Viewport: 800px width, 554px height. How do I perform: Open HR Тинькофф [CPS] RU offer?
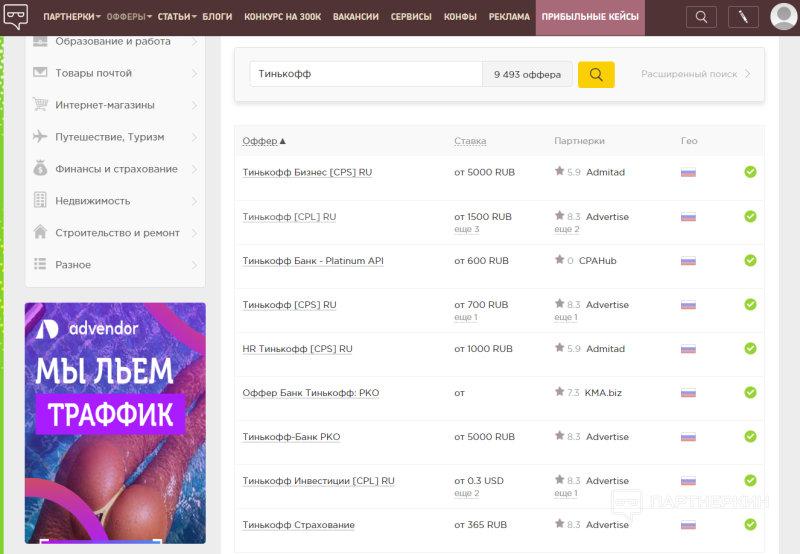(297, 349)
